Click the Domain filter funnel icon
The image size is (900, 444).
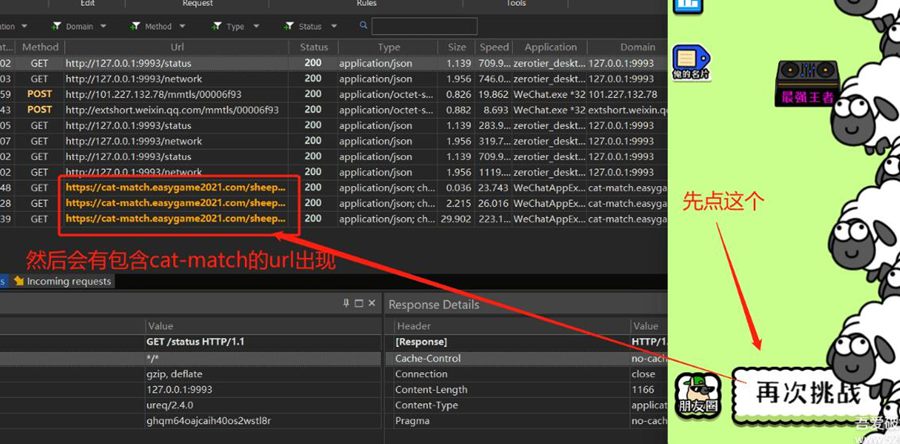(x=54, y=26)
